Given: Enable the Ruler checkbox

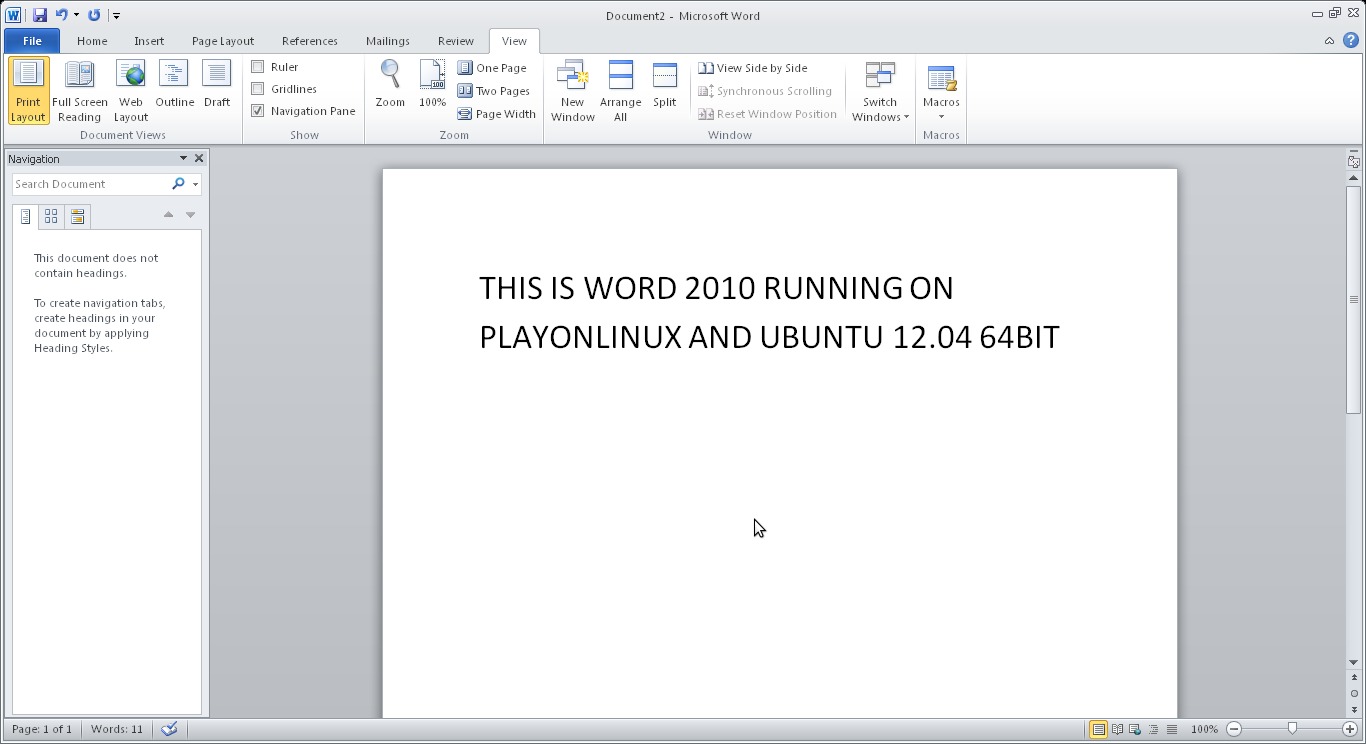Looking at the screenshot, I should click(x=258, y=67).
